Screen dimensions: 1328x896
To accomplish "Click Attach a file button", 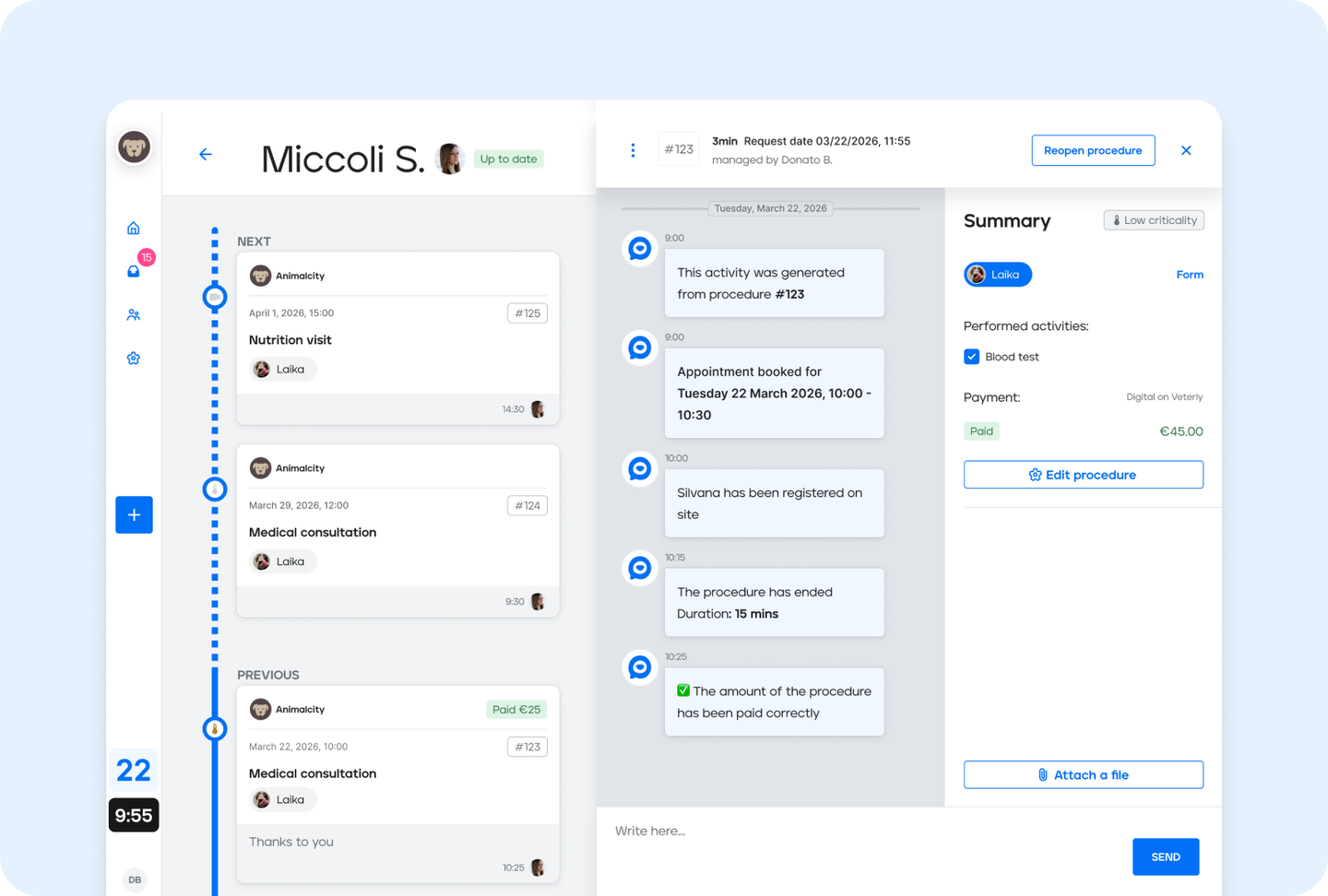I will point(1084,775).
